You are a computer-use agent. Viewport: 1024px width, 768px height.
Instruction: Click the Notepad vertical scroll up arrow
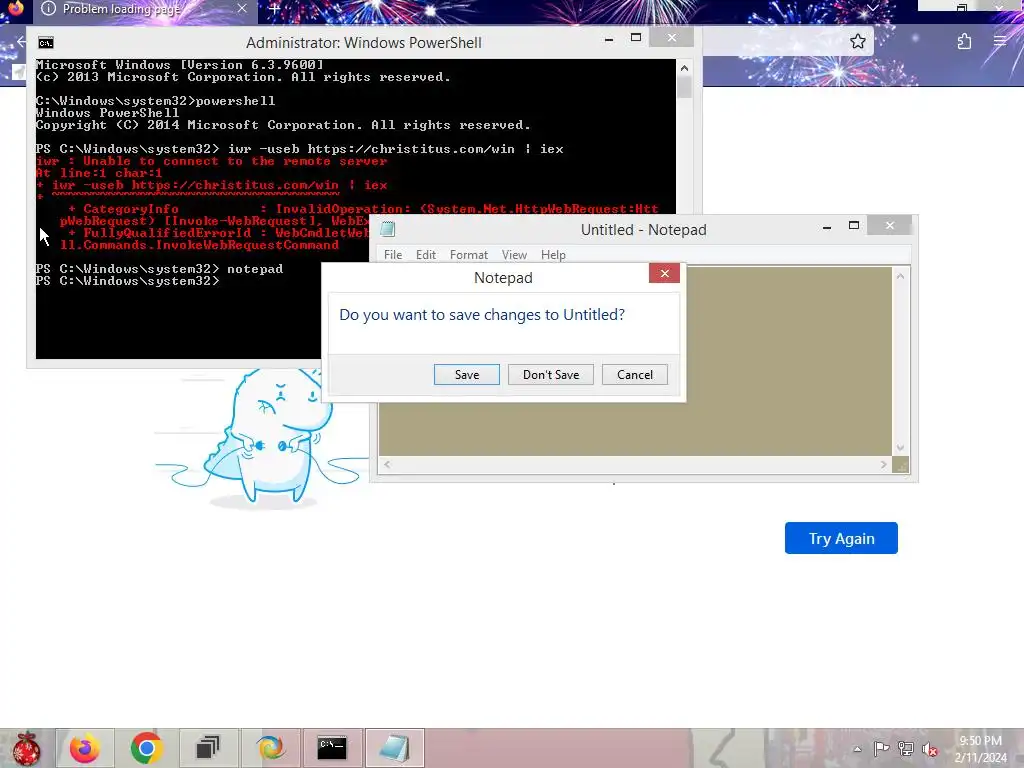tap(900, 276)
